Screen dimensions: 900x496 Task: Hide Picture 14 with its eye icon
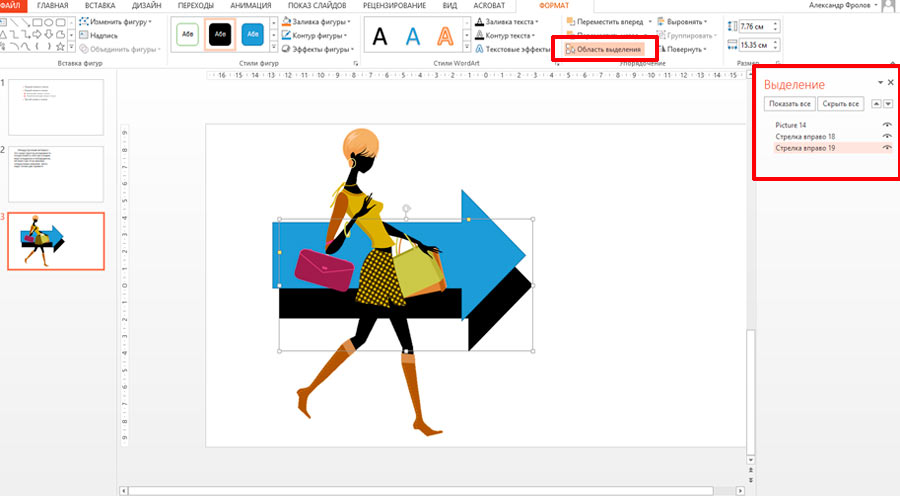tap(887, 125)
